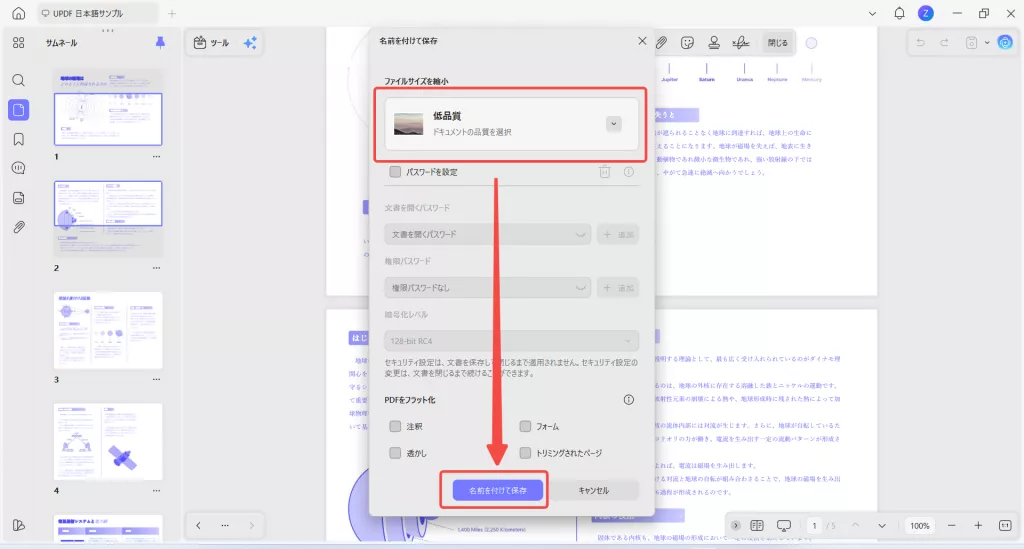Toggle the fit-to-page icon at bottom right

point(1005,525)
